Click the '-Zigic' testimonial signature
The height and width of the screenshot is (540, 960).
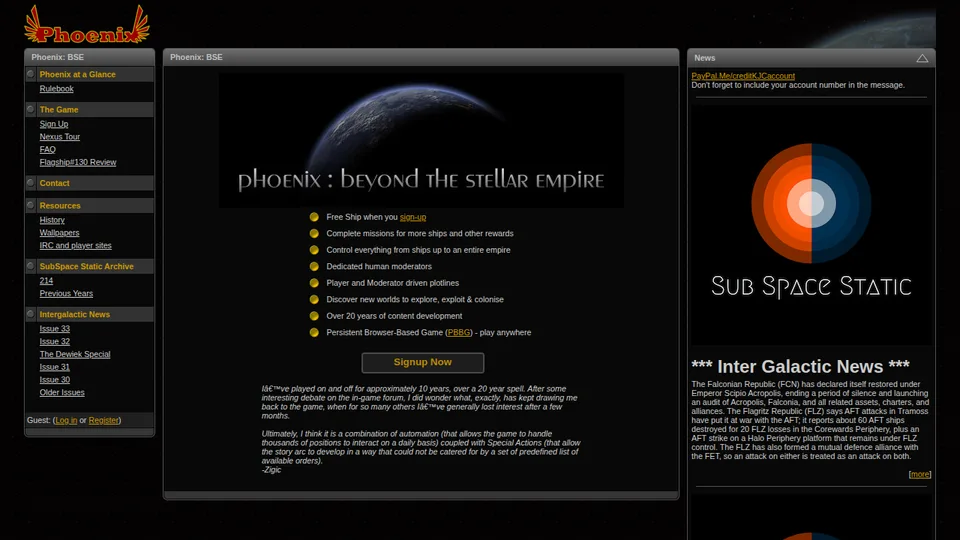(x=271, y=470)
